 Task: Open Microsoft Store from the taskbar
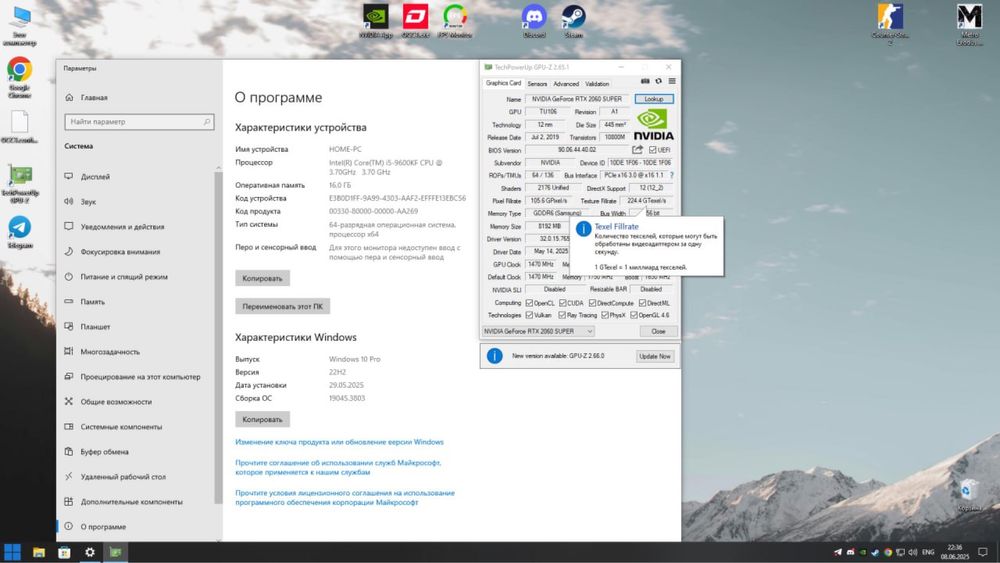tap(64, 552)
